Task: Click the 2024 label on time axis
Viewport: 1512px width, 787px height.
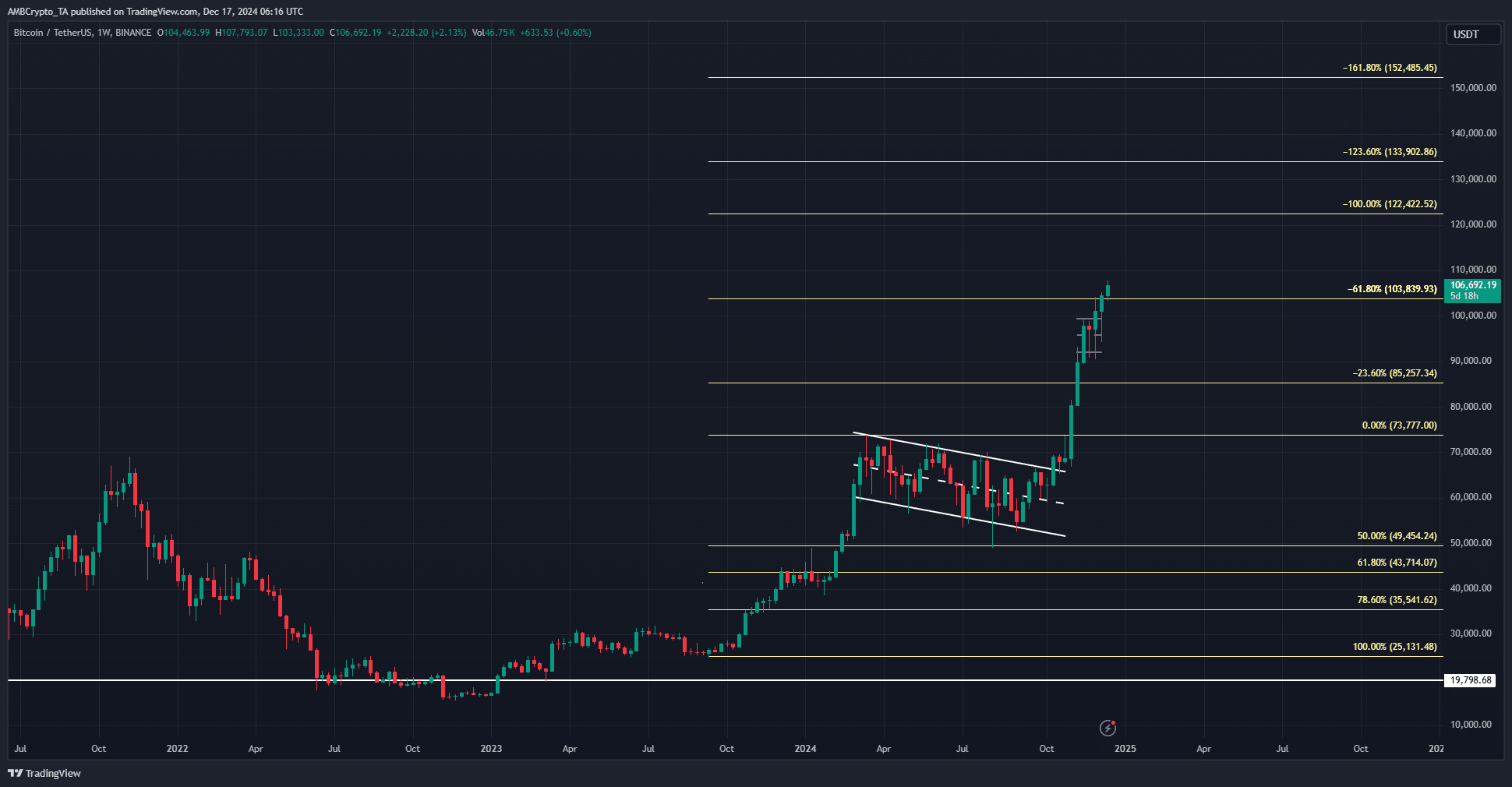Action: click(x=805, y=749)
